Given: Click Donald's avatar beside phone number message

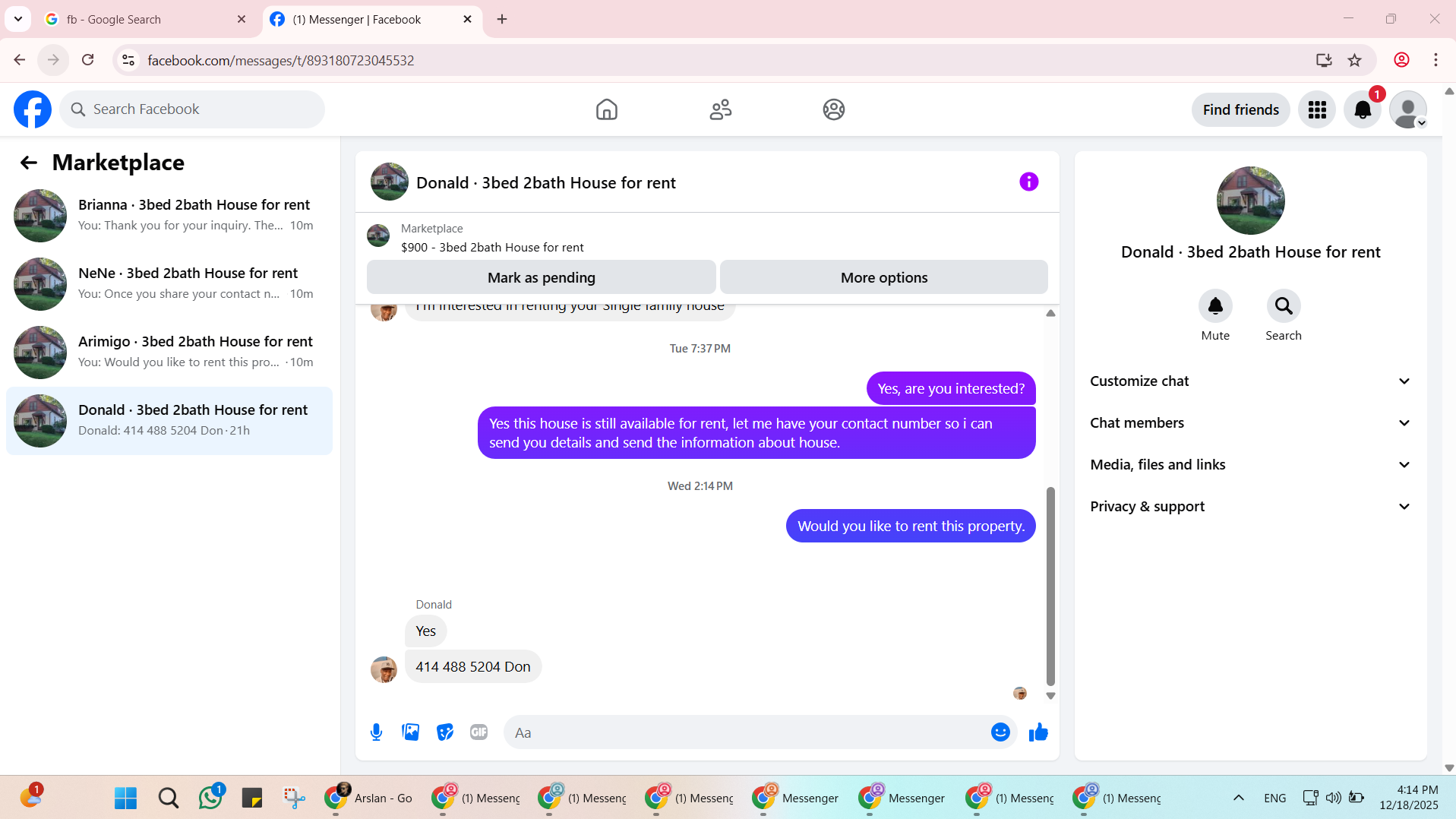Looking at the screenshot, I should click(x=384, y=670).
